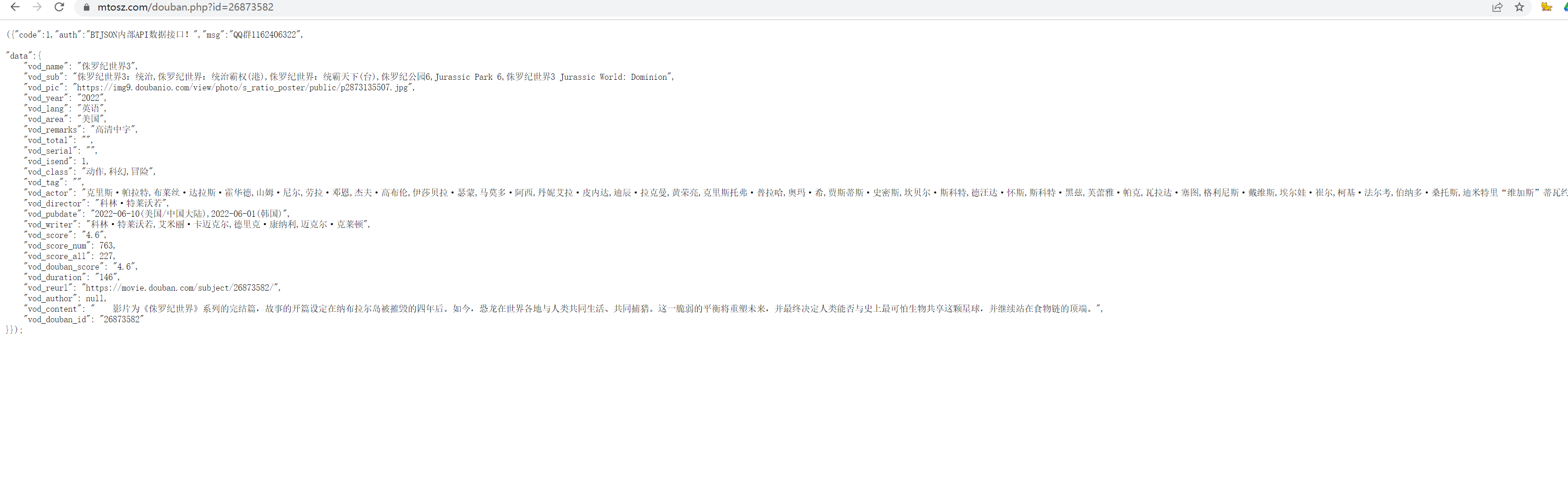The width and height of the screenshot is (1568, 491).
Task: Select the vod_douban_id value 26873582
Action: pyautogui.click(x=122, y=319)
